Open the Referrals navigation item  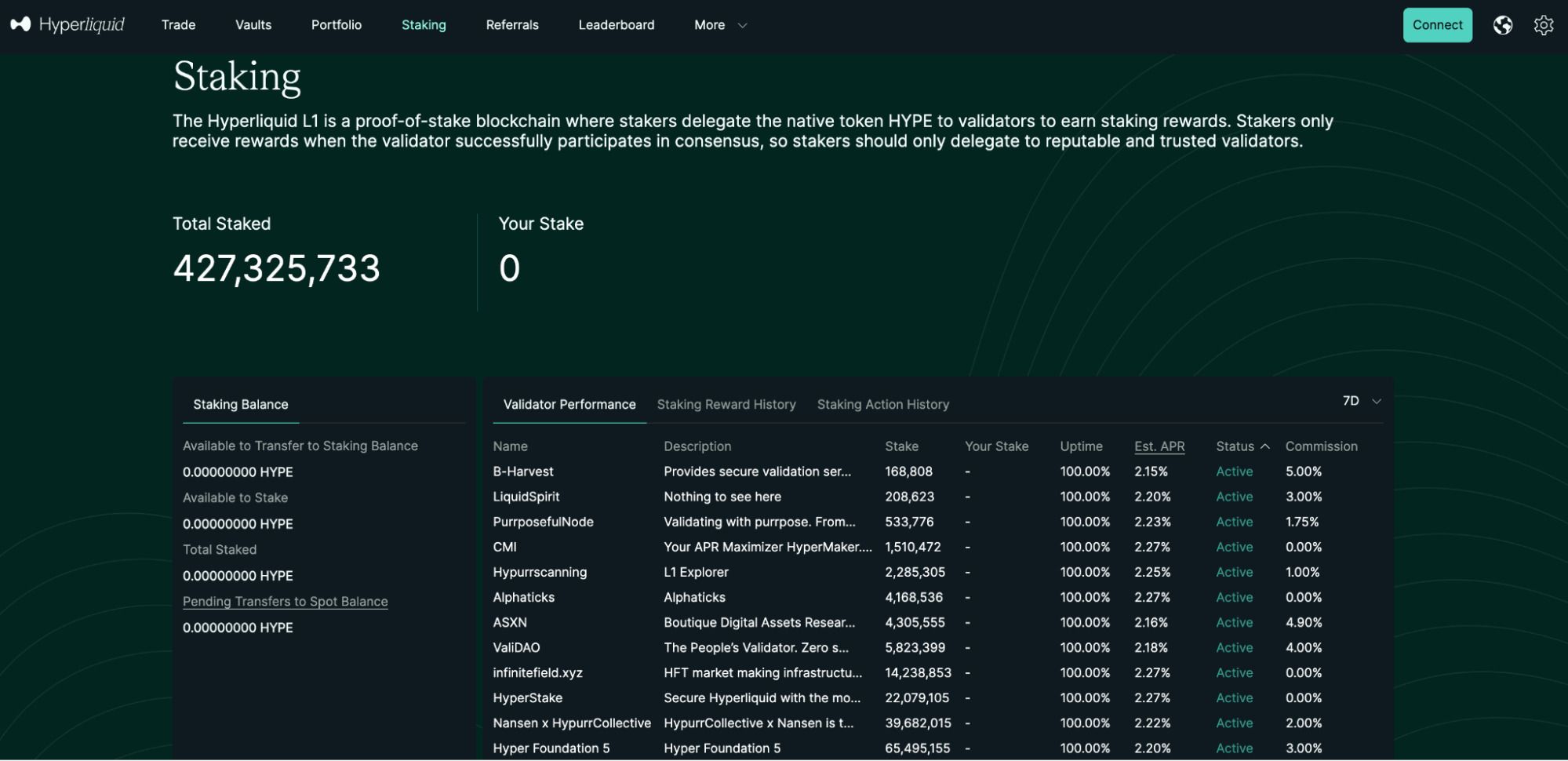tap(511, 25)
